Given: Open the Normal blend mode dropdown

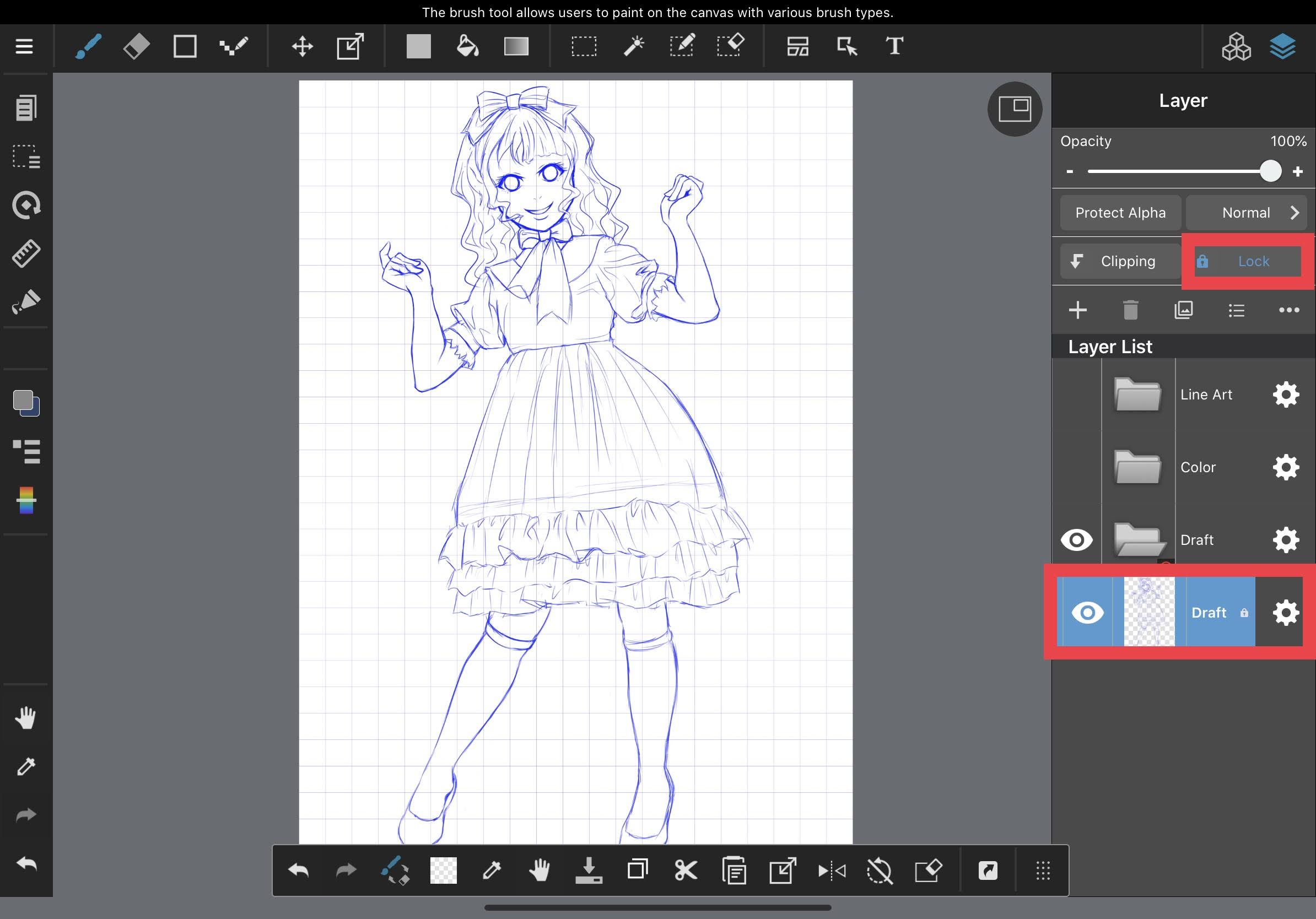Looking at the screenshot, I should point(1246,213).
